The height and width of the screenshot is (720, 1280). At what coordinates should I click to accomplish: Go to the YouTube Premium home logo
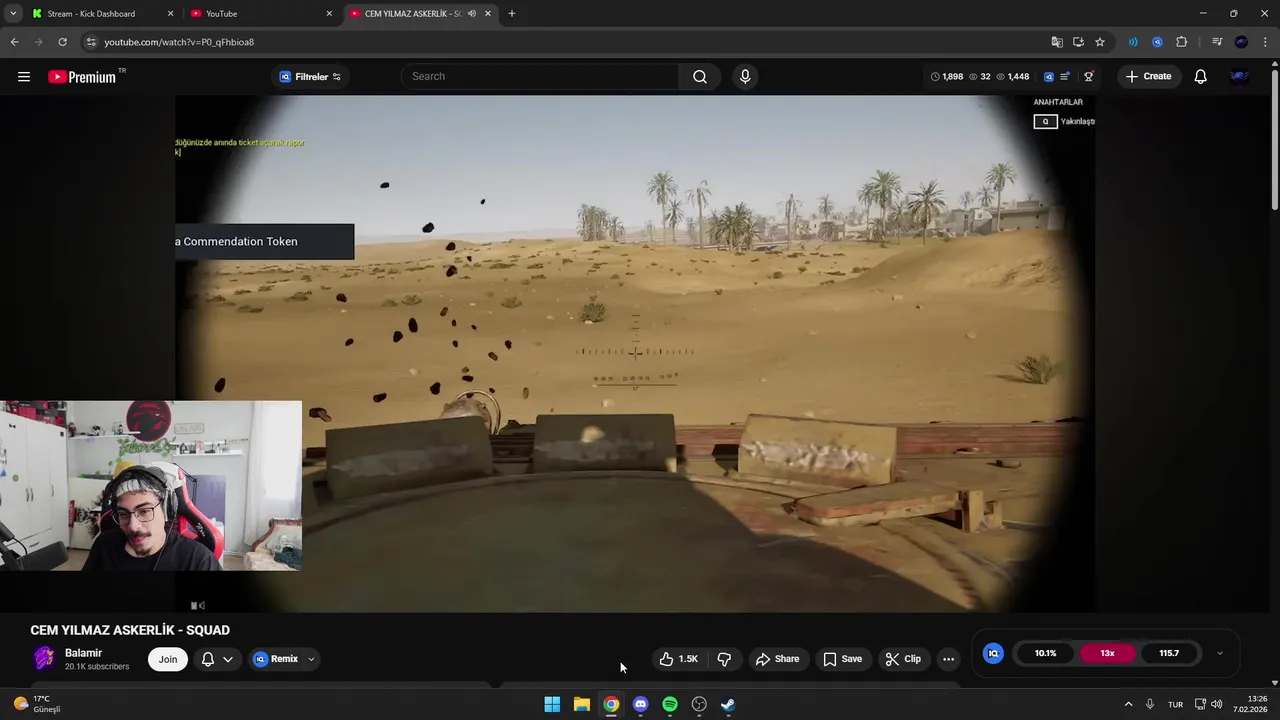(x=82, y=77)
